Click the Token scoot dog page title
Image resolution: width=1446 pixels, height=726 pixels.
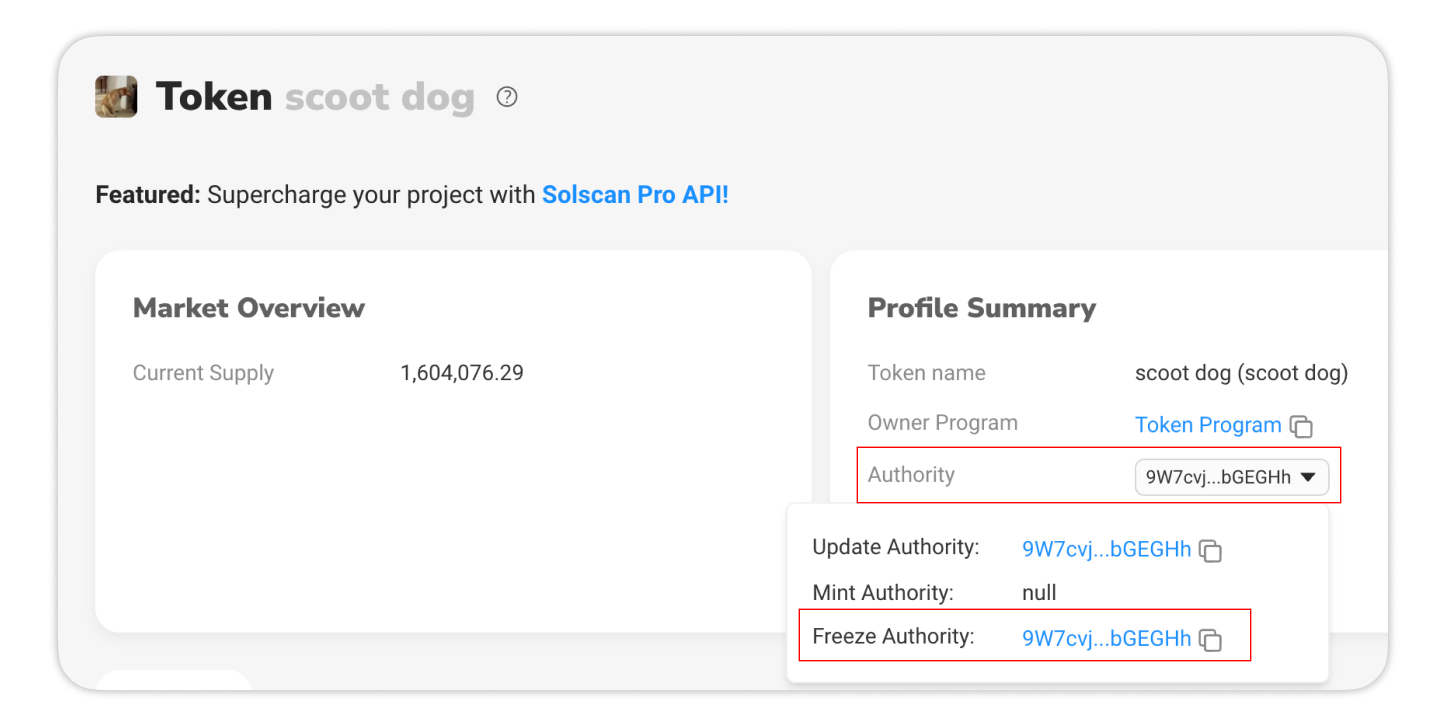coord(315,97)
